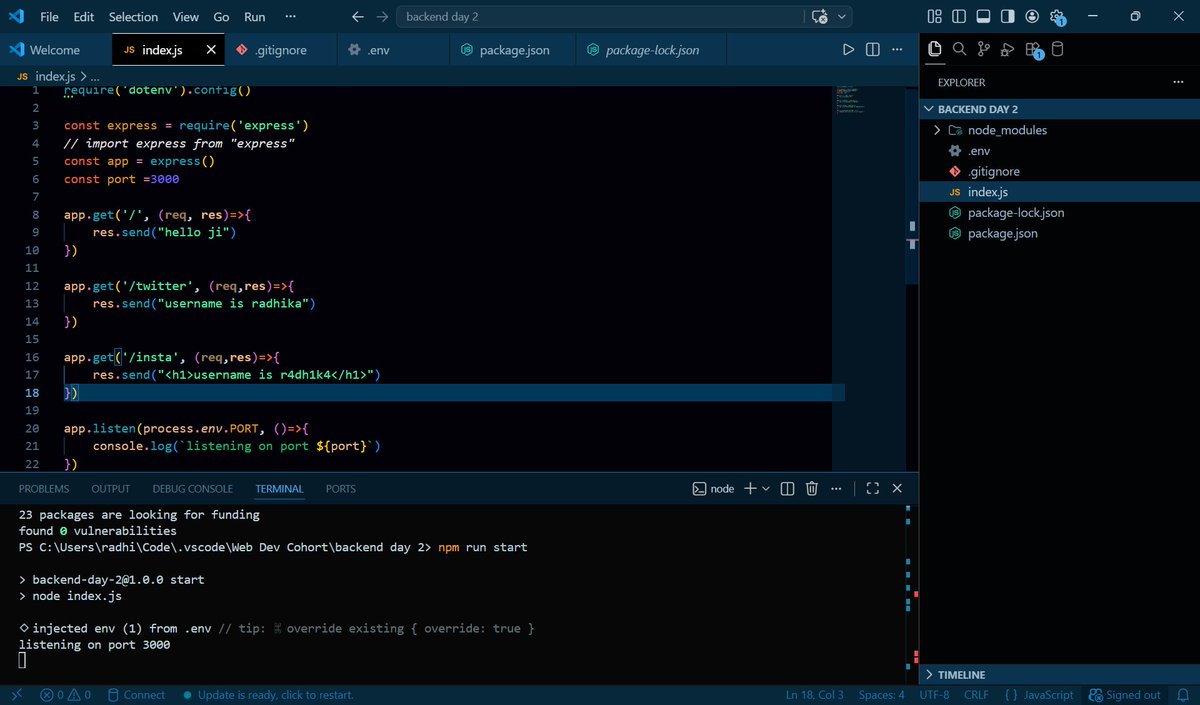Split the editor to the right
Image resolution: width=1200 pixels, height=705 pixels.
tap(872, 49)
